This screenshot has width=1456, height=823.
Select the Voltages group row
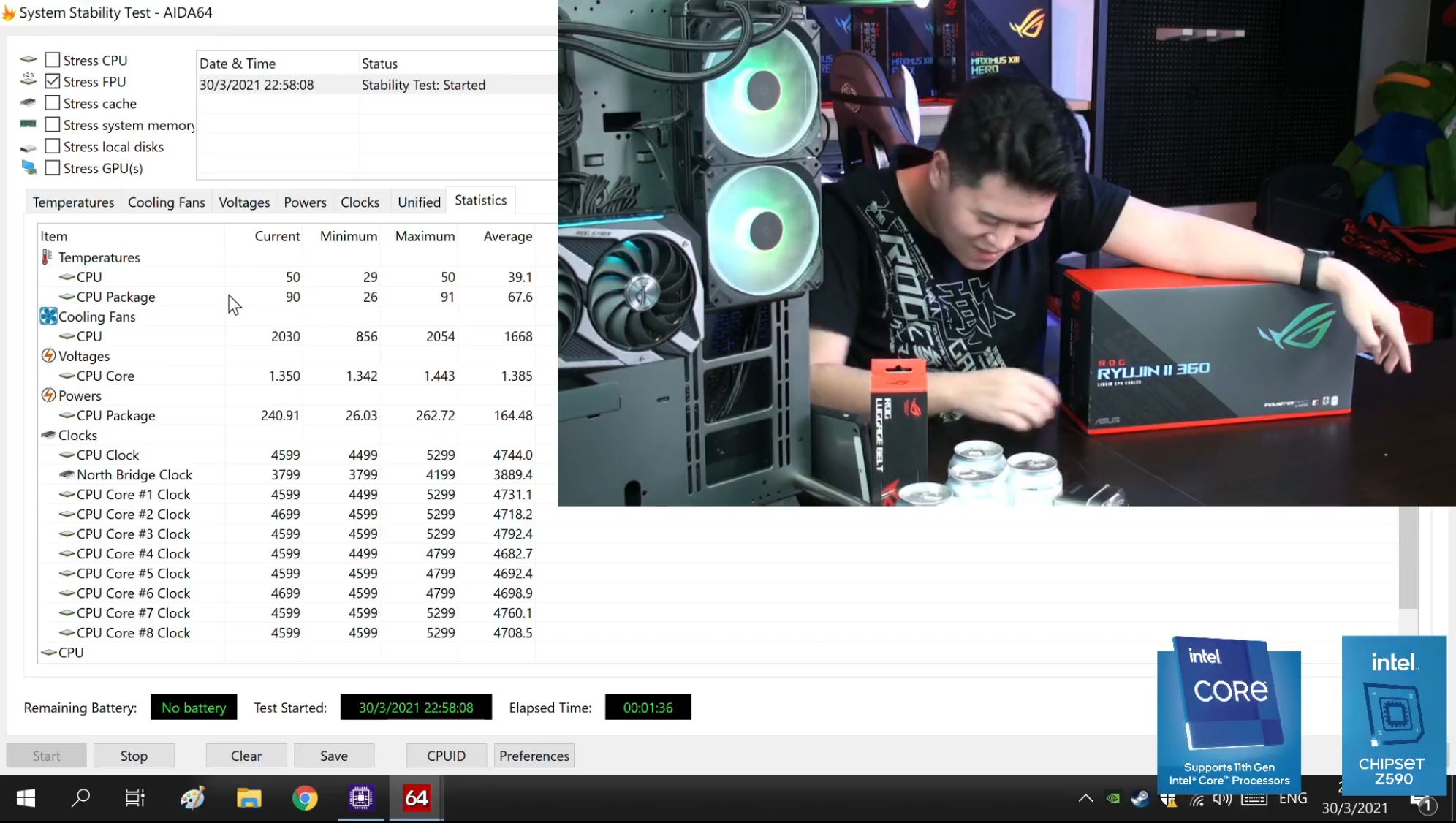pyautogui.click(x=287, y=356)
